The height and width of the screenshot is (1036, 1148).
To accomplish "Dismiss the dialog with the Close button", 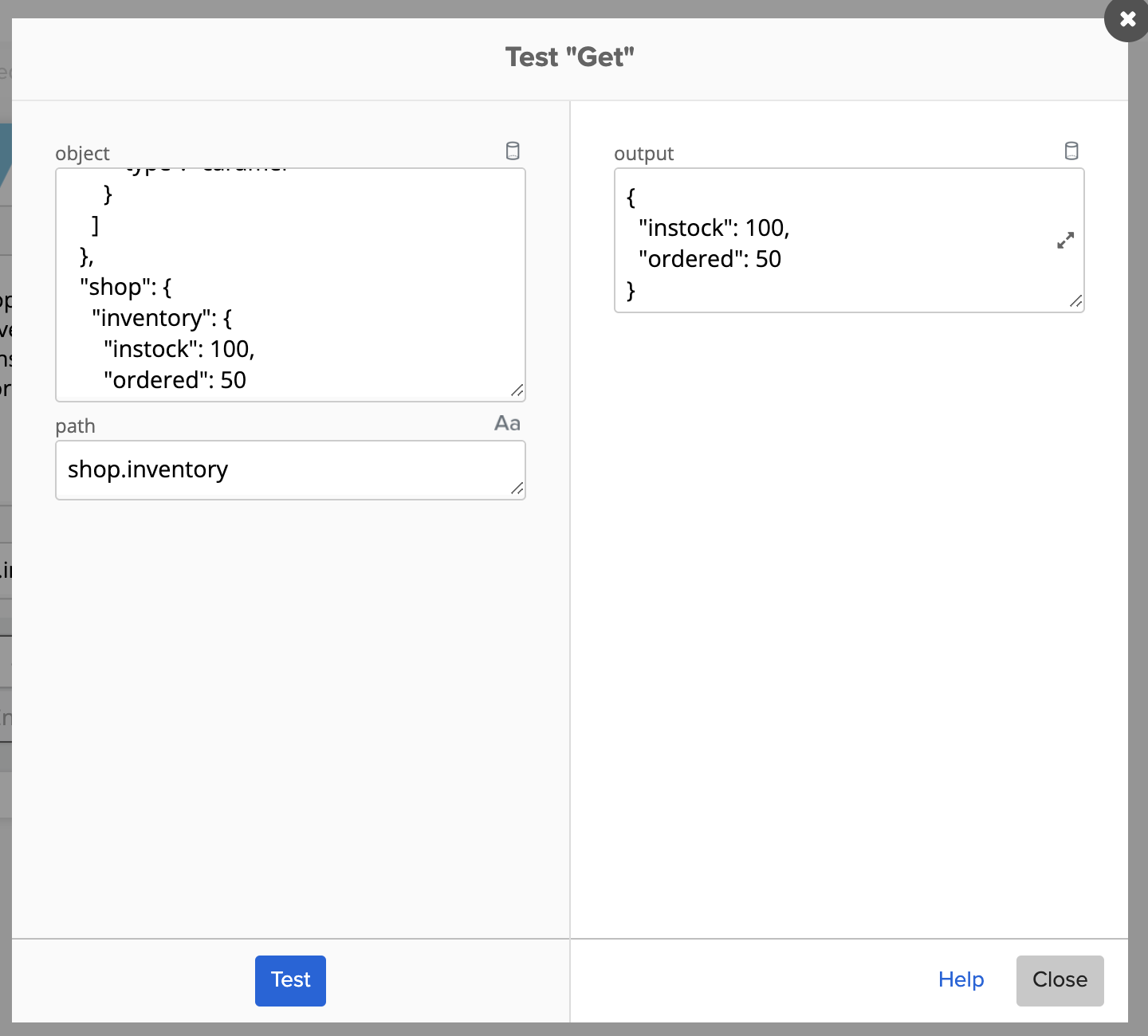I will pos(1060,980).
